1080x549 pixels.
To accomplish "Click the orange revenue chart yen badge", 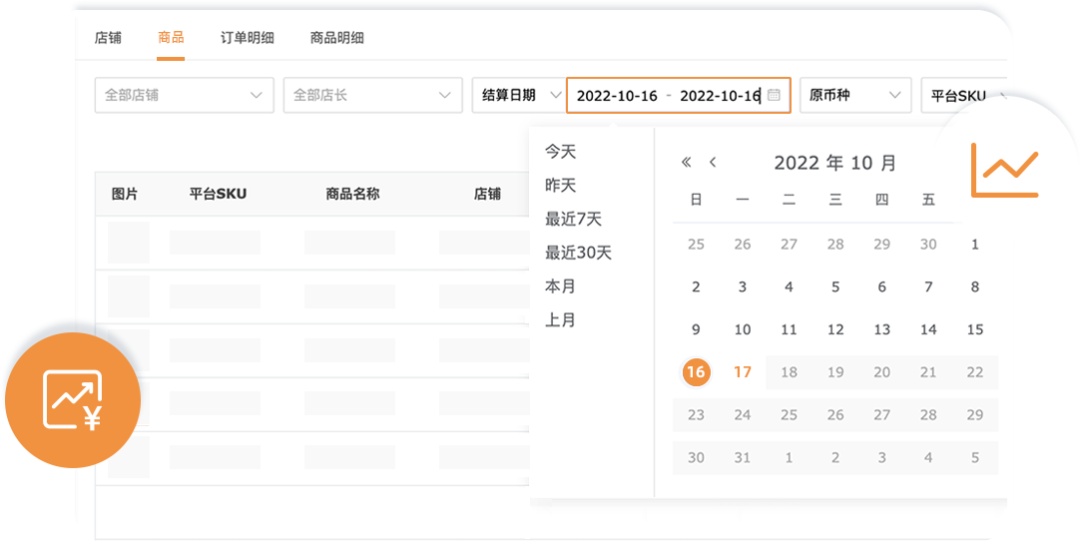I will point(73,400).
